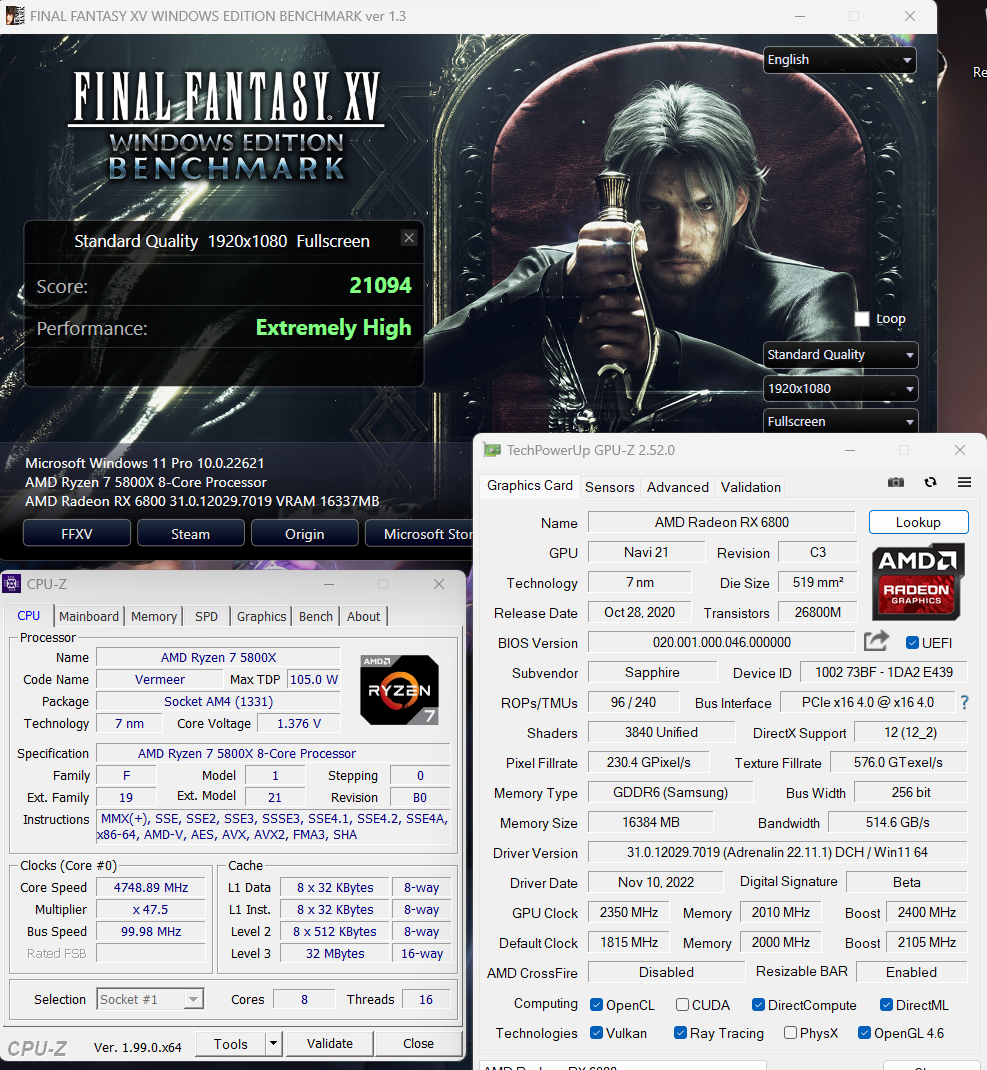Click the Close button in CPU-Z

[418, 1043]
